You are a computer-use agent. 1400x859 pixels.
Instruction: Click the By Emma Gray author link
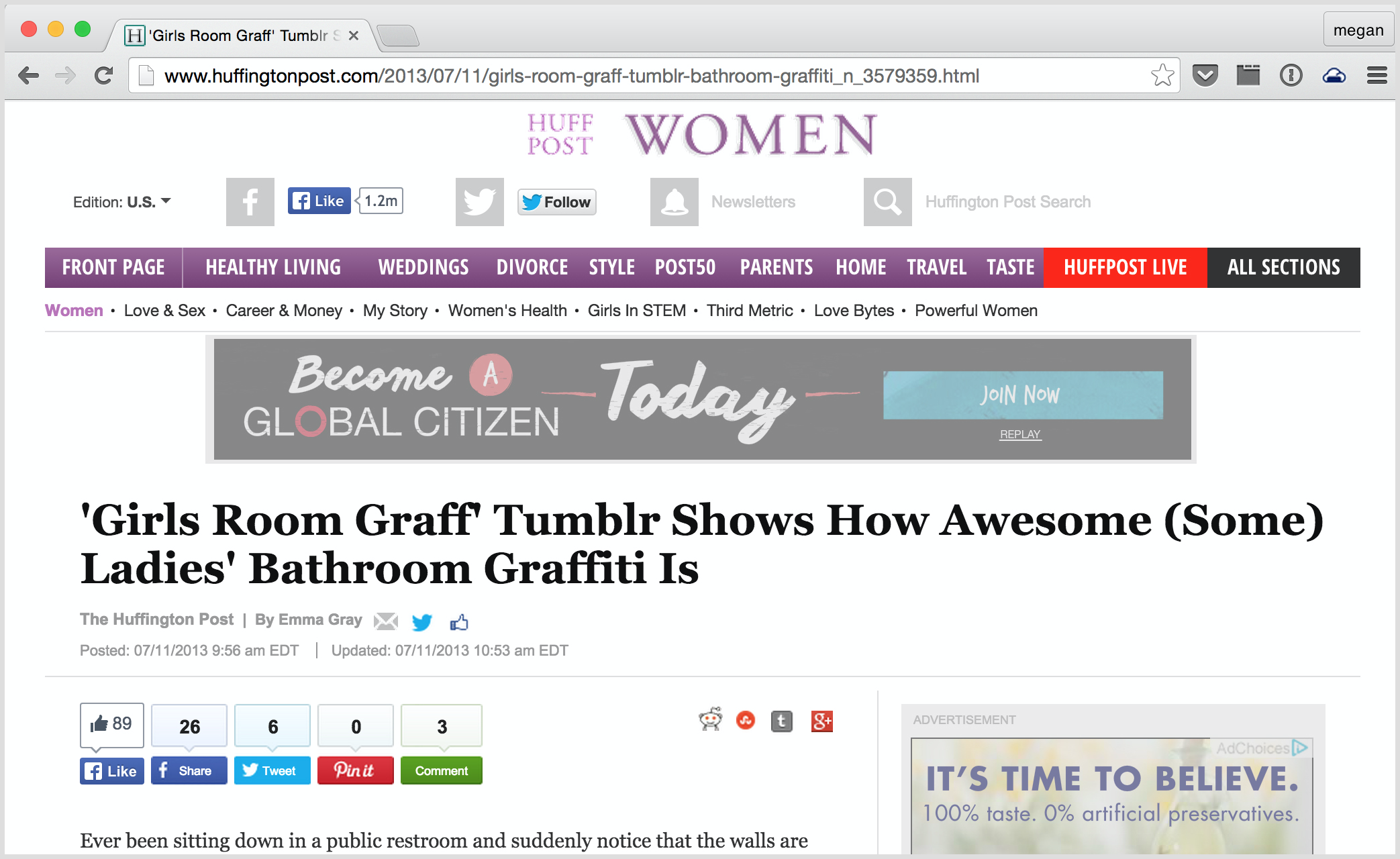point(309,619)
